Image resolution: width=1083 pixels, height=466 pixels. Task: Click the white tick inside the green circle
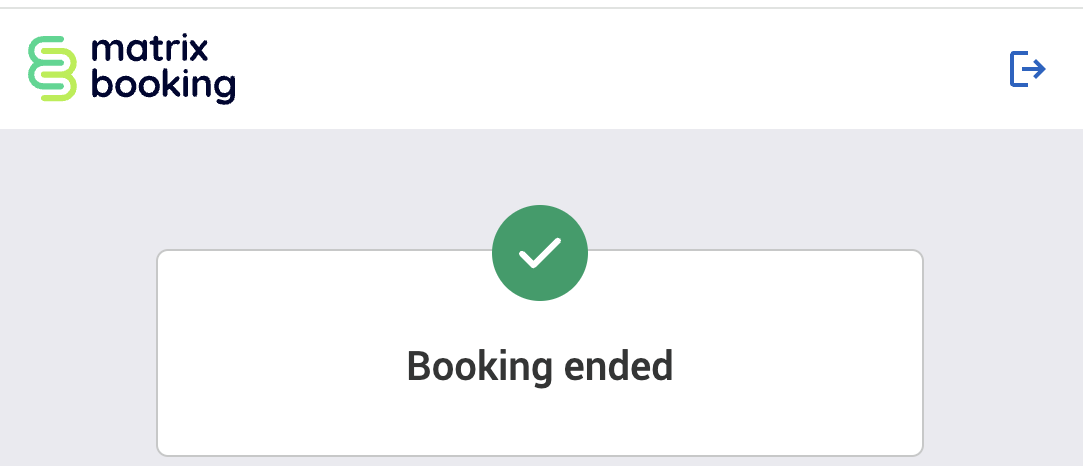tap(540, 254)
